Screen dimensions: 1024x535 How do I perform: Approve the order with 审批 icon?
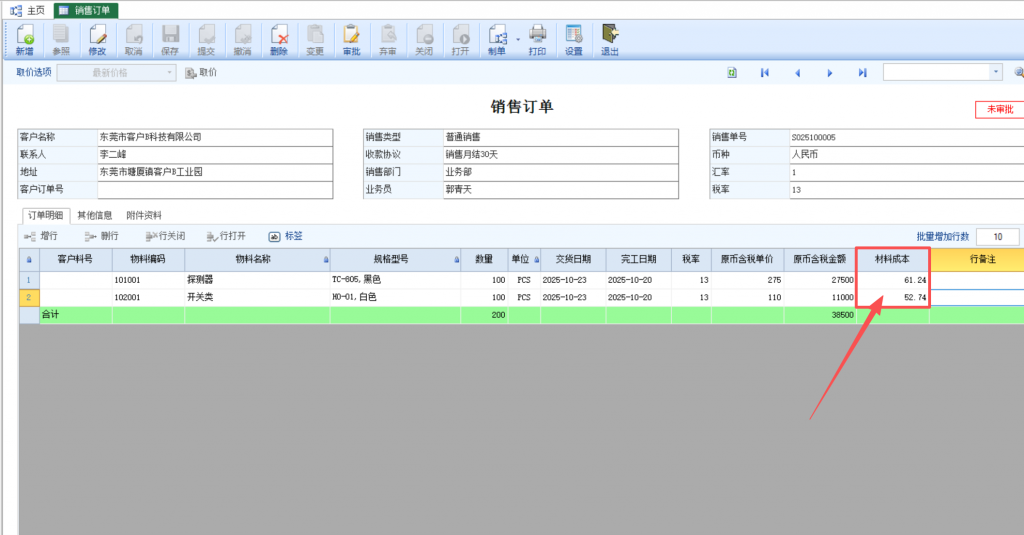pos(351,39)
